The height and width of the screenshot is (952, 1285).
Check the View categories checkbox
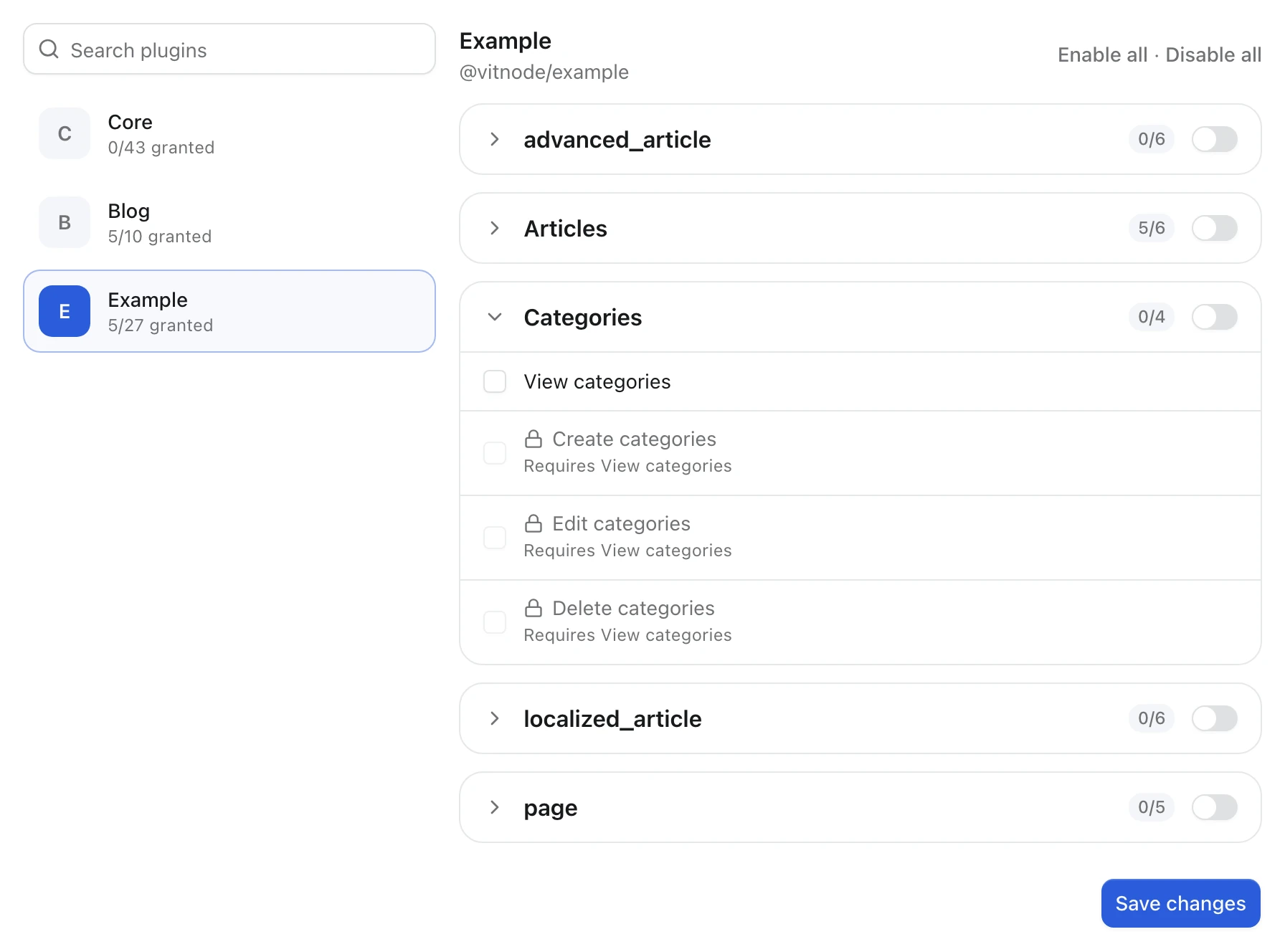(495, 381)
